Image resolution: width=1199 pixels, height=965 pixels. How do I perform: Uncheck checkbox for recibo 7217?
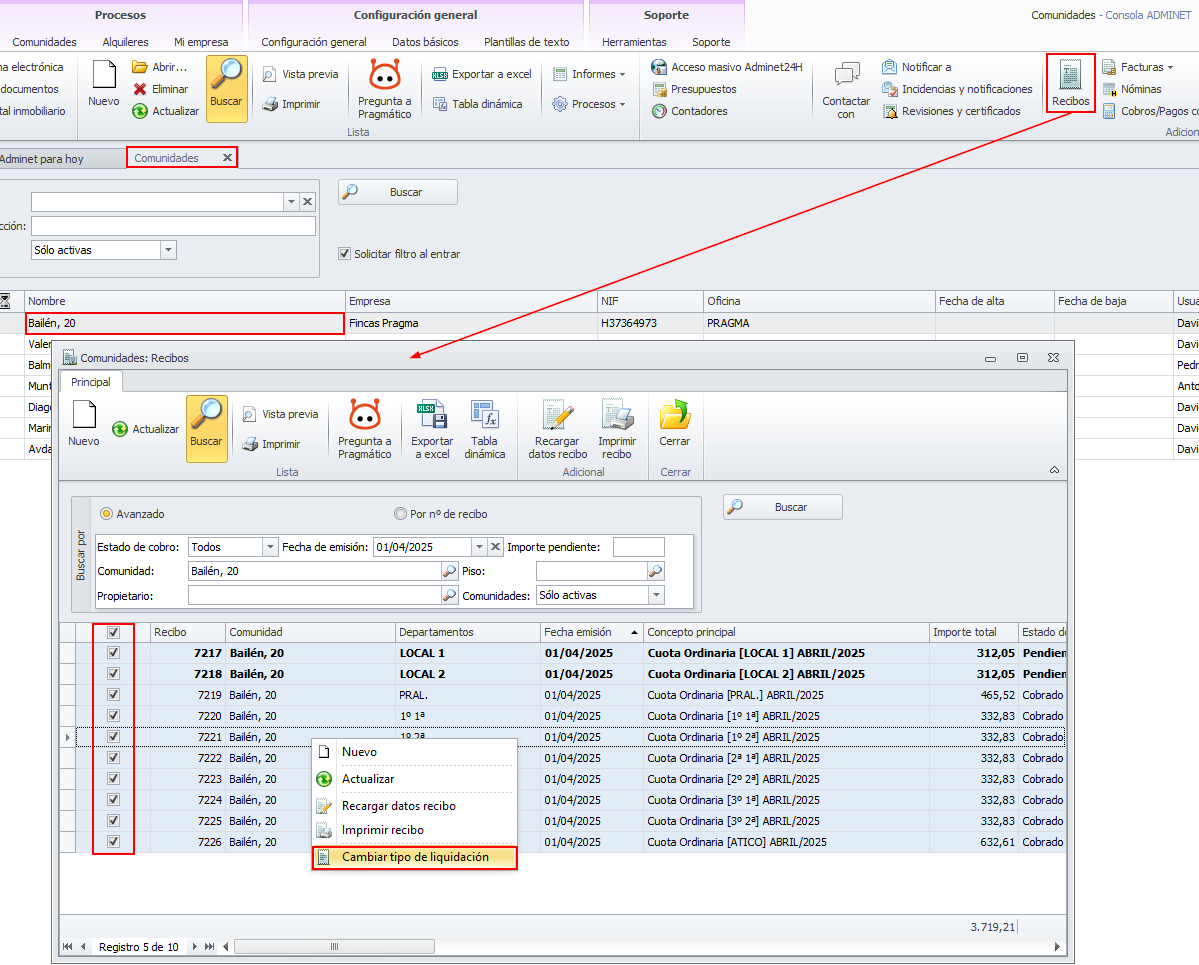click(x=113, y=653)
